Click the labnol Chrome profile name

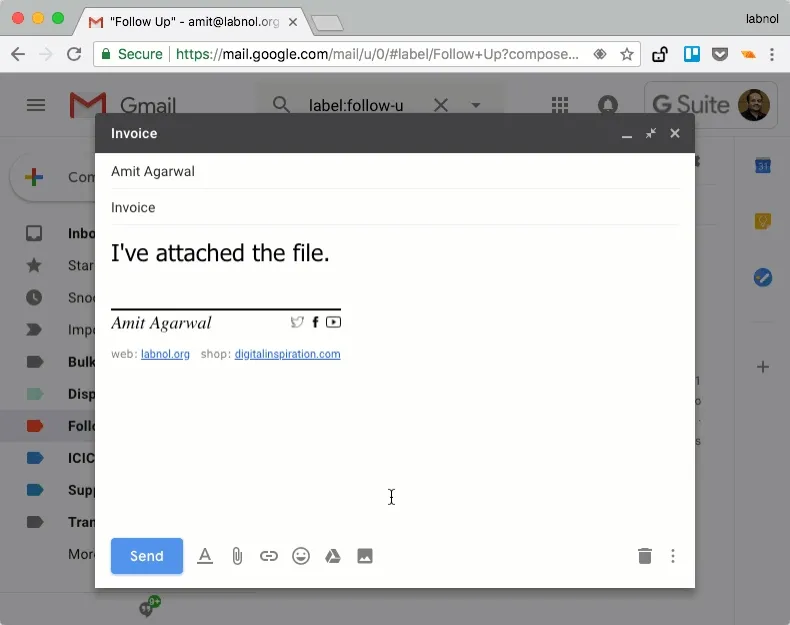pyautogui.click(x=762, y=19)
